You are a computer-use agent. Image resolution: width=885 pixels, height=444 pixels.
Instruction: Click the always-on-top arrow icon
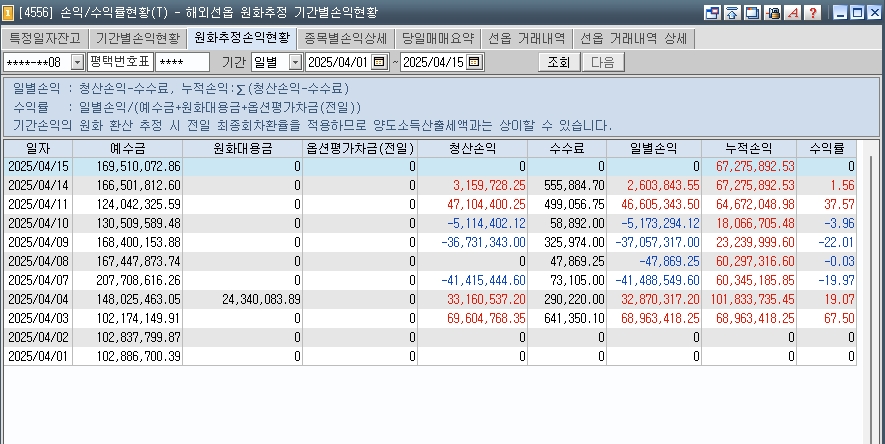tap(732, 12)
